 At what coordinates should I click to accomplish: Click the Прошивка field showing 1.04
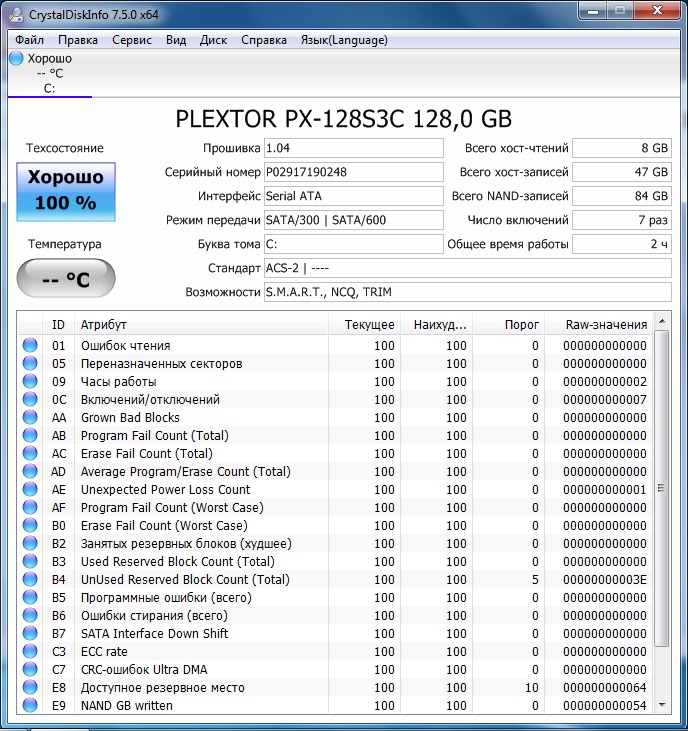pyautogui.click(x=353, y=148)
